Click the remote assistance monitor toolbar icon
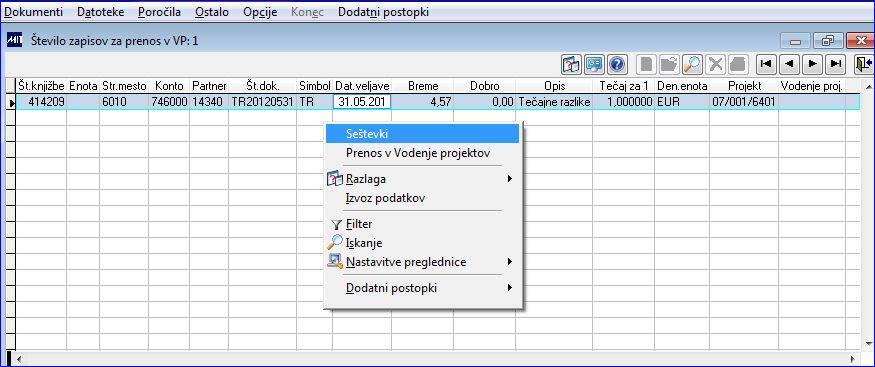The width and height of the screenshot is (875, 367). (594, 64)
